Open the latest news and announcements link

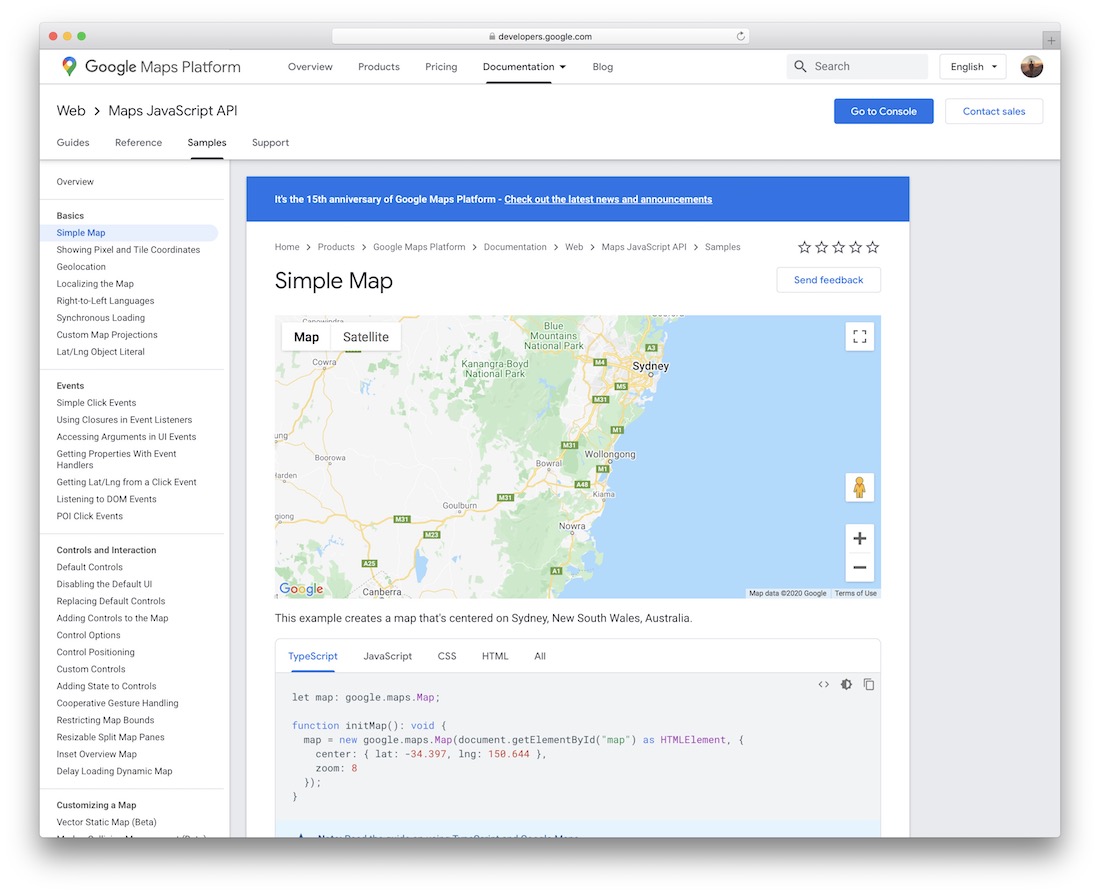click(608, 200)
